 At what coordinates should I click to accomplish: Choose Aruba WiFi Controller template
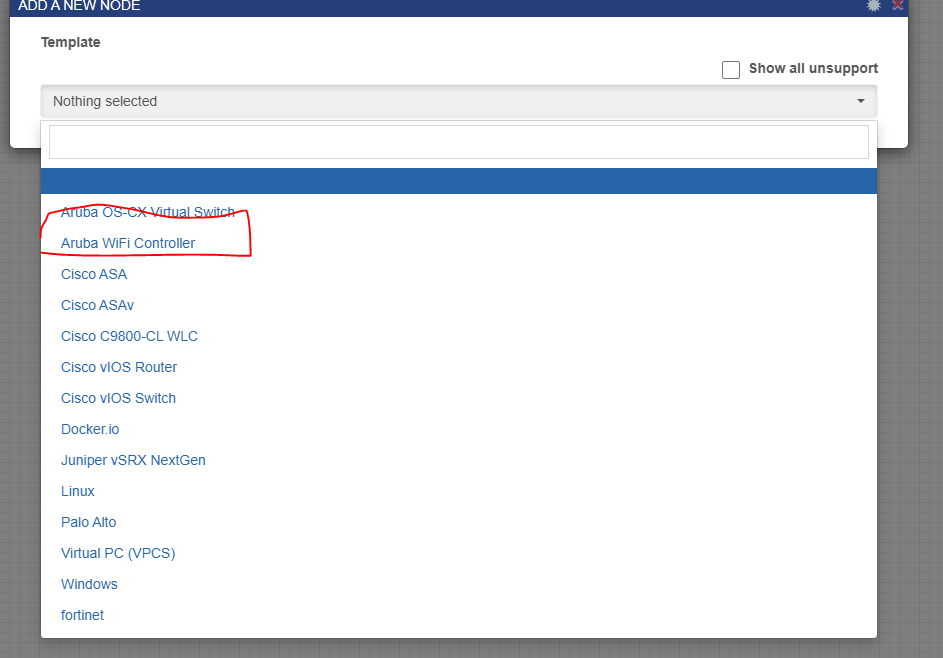(x=459, y=243)
